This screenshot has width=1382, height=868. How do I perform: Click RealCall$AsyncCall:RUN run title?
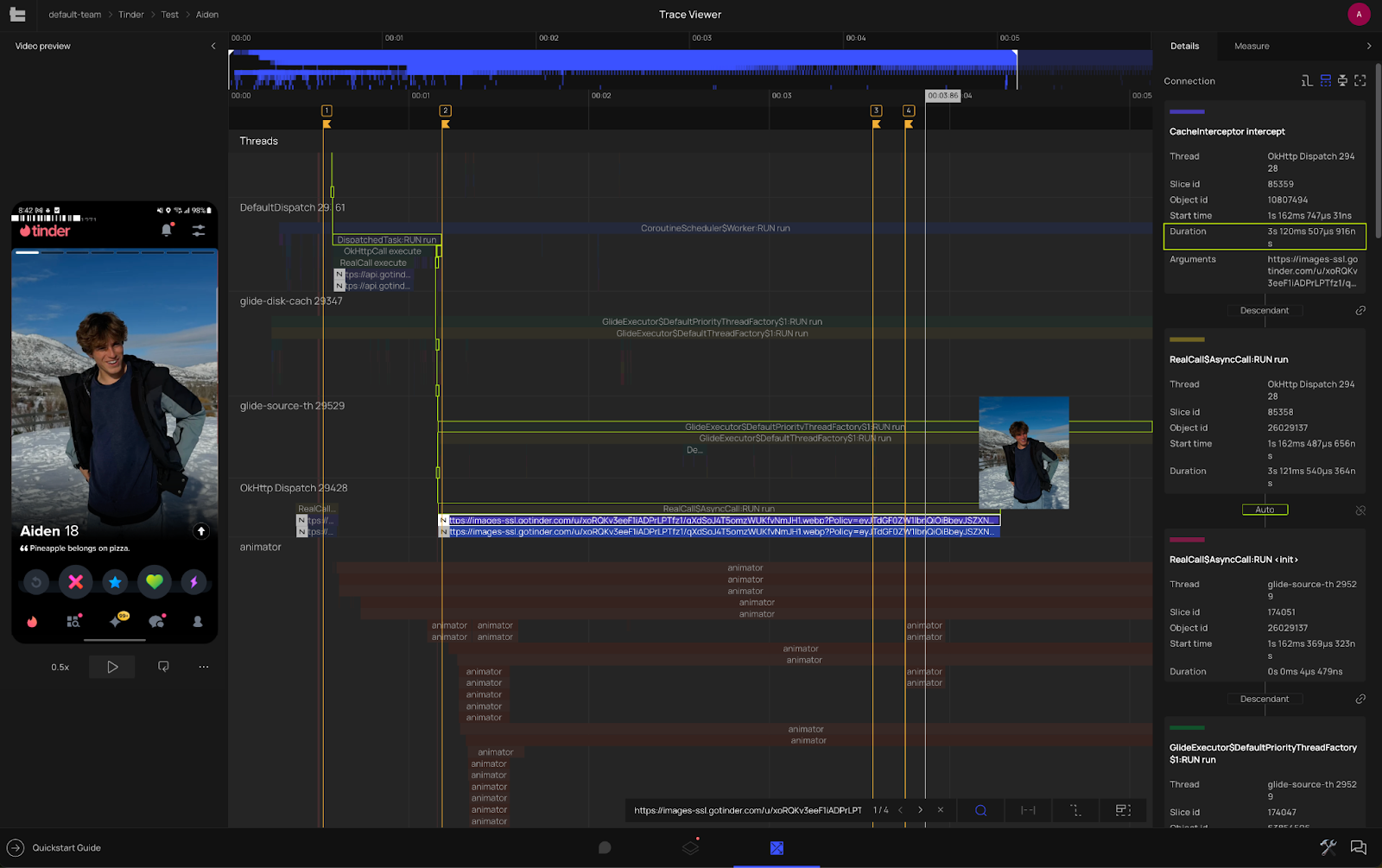point(1228,359)
